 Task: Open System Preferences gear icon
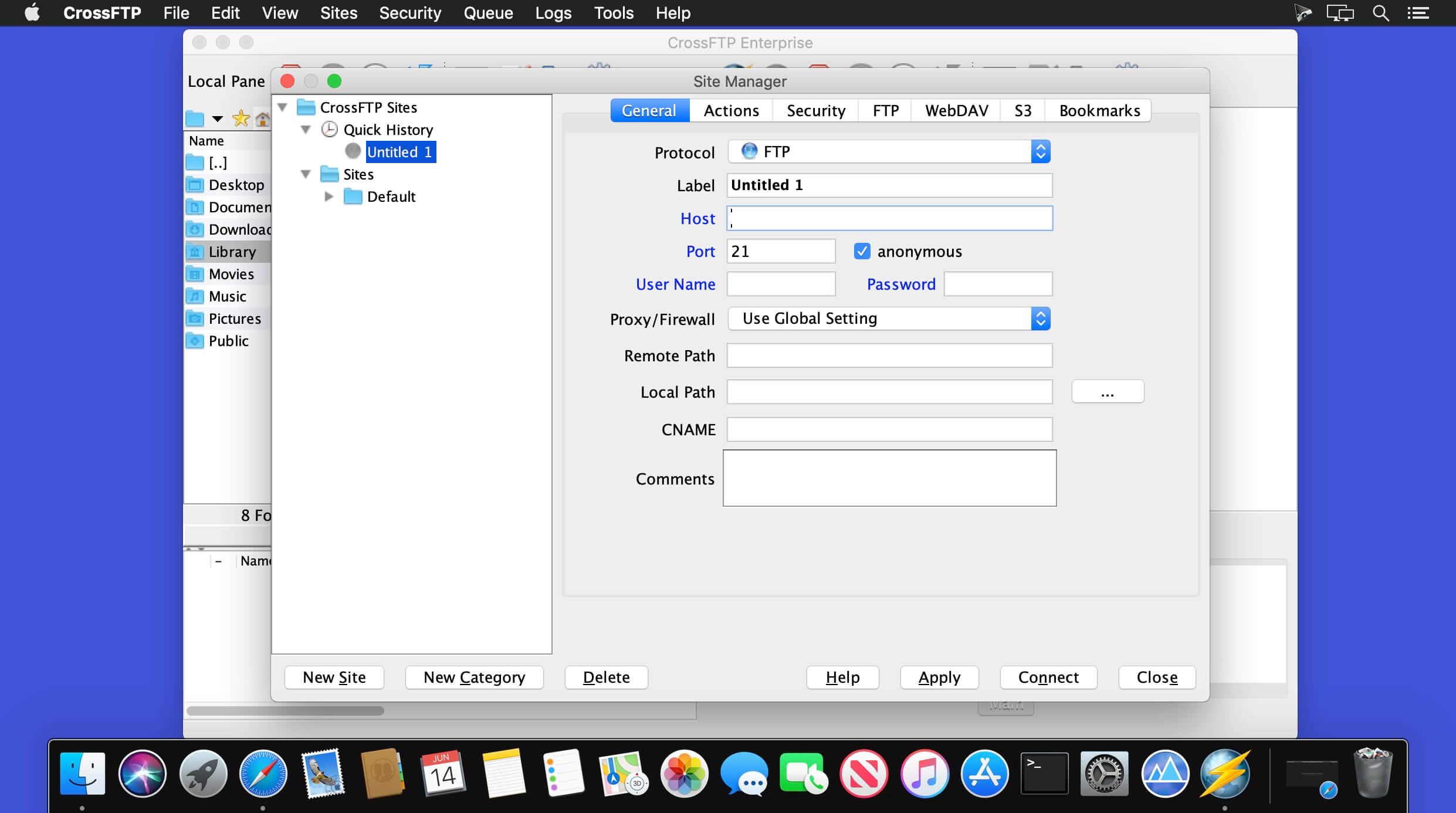point(1105,774)
